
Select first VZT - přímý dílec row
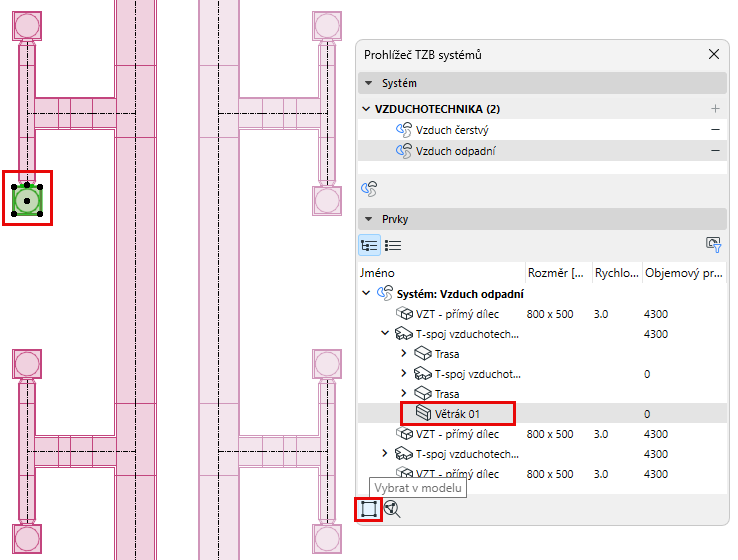(x=542, y=314)
